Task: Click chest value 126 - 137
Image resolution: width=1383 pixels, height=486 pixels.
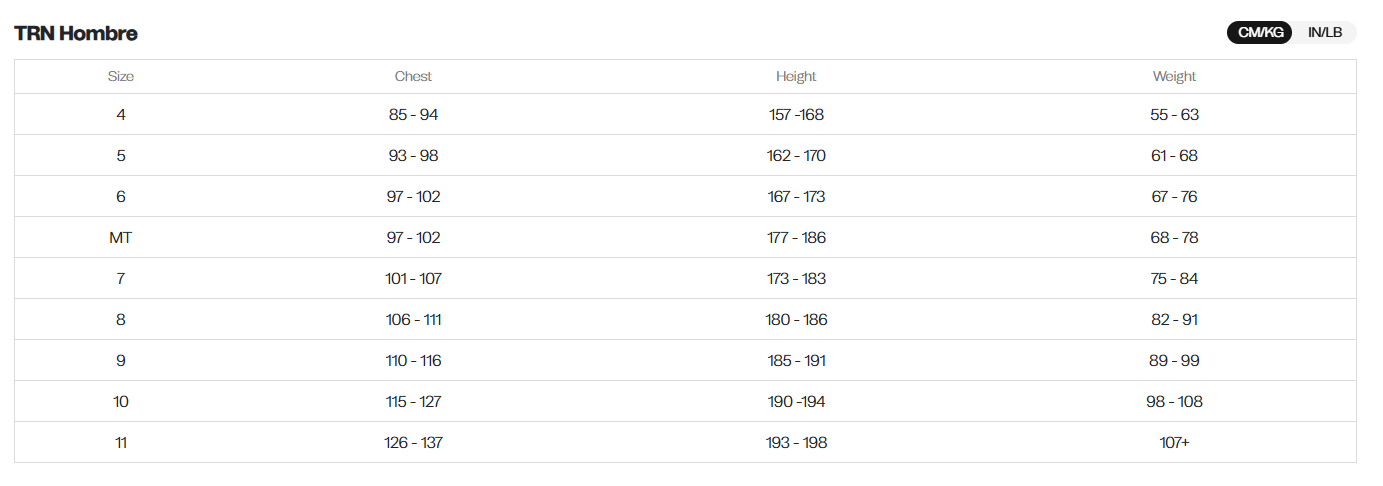Action: 413,443
